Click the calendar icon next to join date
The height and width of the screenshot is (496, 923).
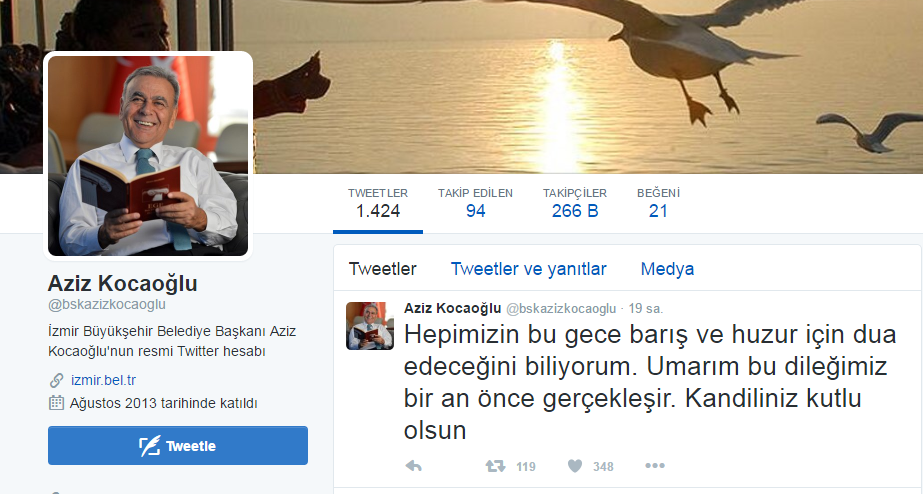pos(56,403)
